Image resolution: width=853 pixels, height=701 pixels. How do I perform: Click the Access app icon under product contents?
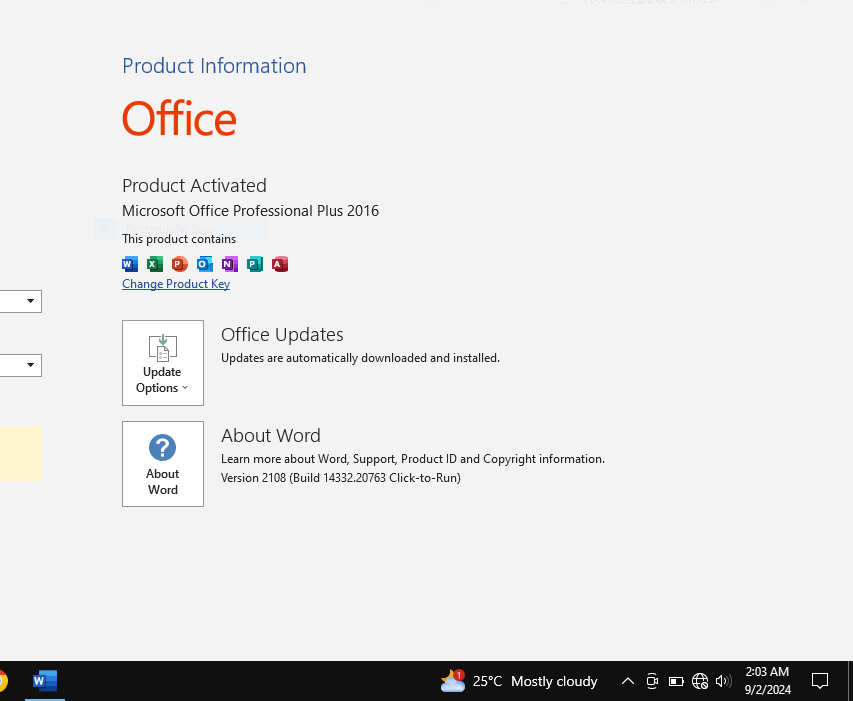click(x=280, y=264)
